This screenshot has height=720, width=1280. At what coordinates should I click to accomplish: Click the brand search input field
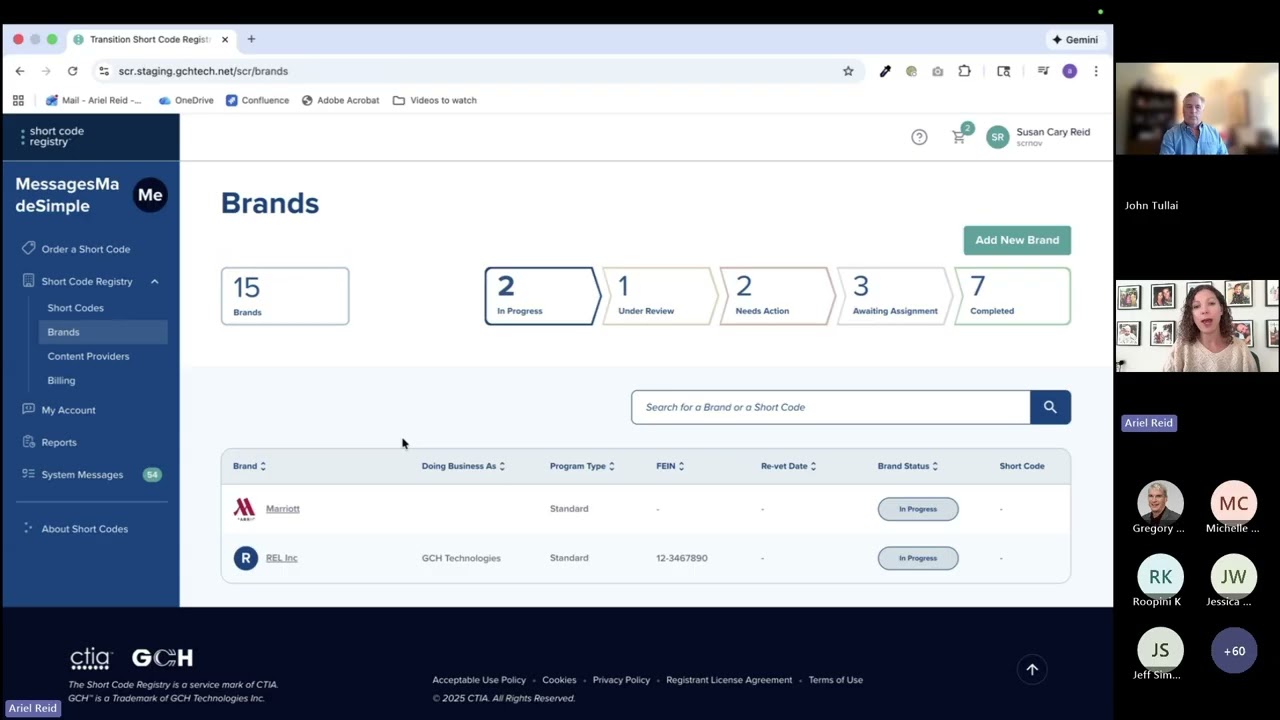(831, 407)
